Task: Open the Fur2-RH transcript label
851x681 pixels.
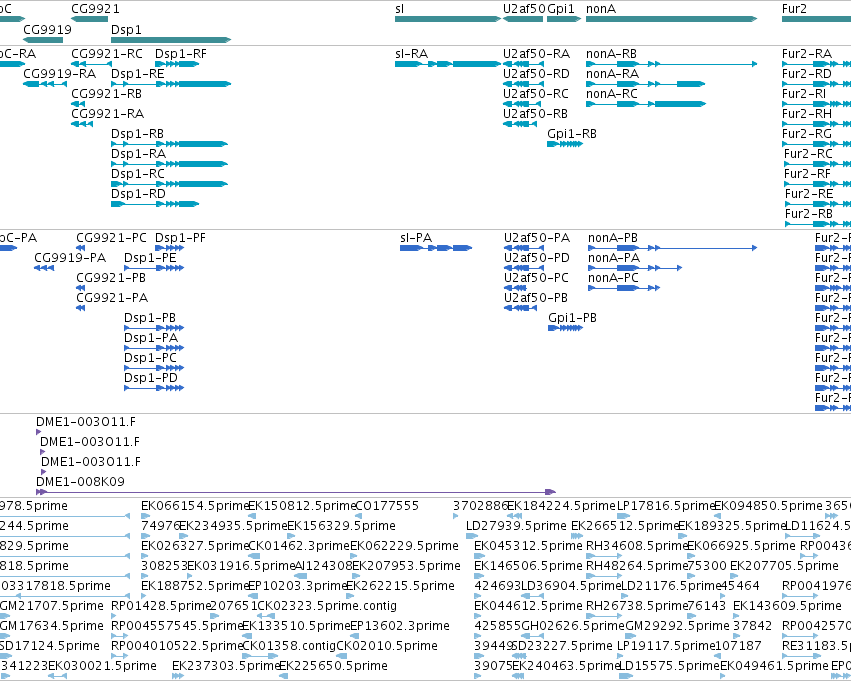Action: point(806,114)
